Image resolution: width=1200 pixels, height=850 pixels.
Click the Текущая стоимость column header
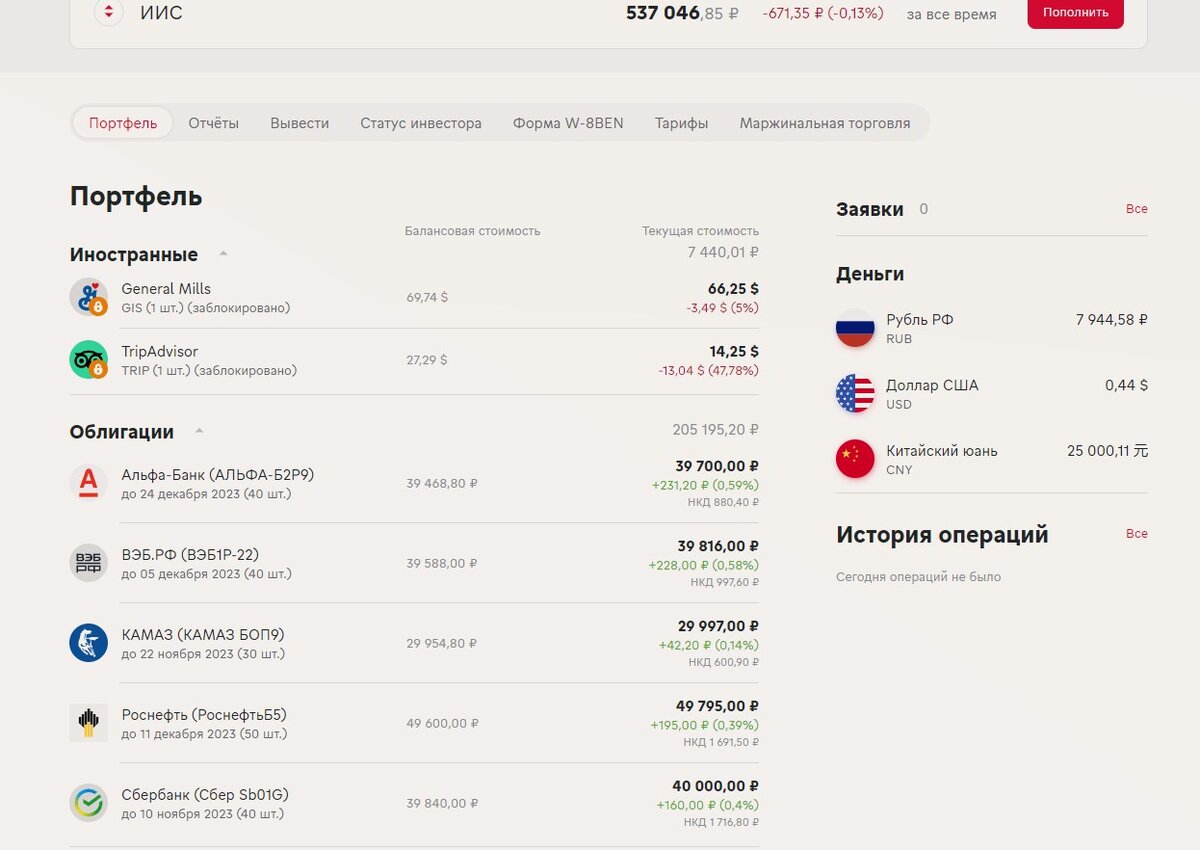click(700, 231)
